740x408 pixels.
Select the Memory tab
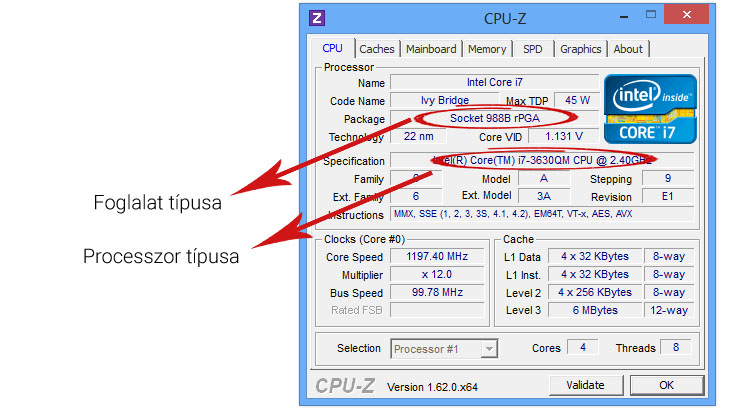(x=487, y=49)
